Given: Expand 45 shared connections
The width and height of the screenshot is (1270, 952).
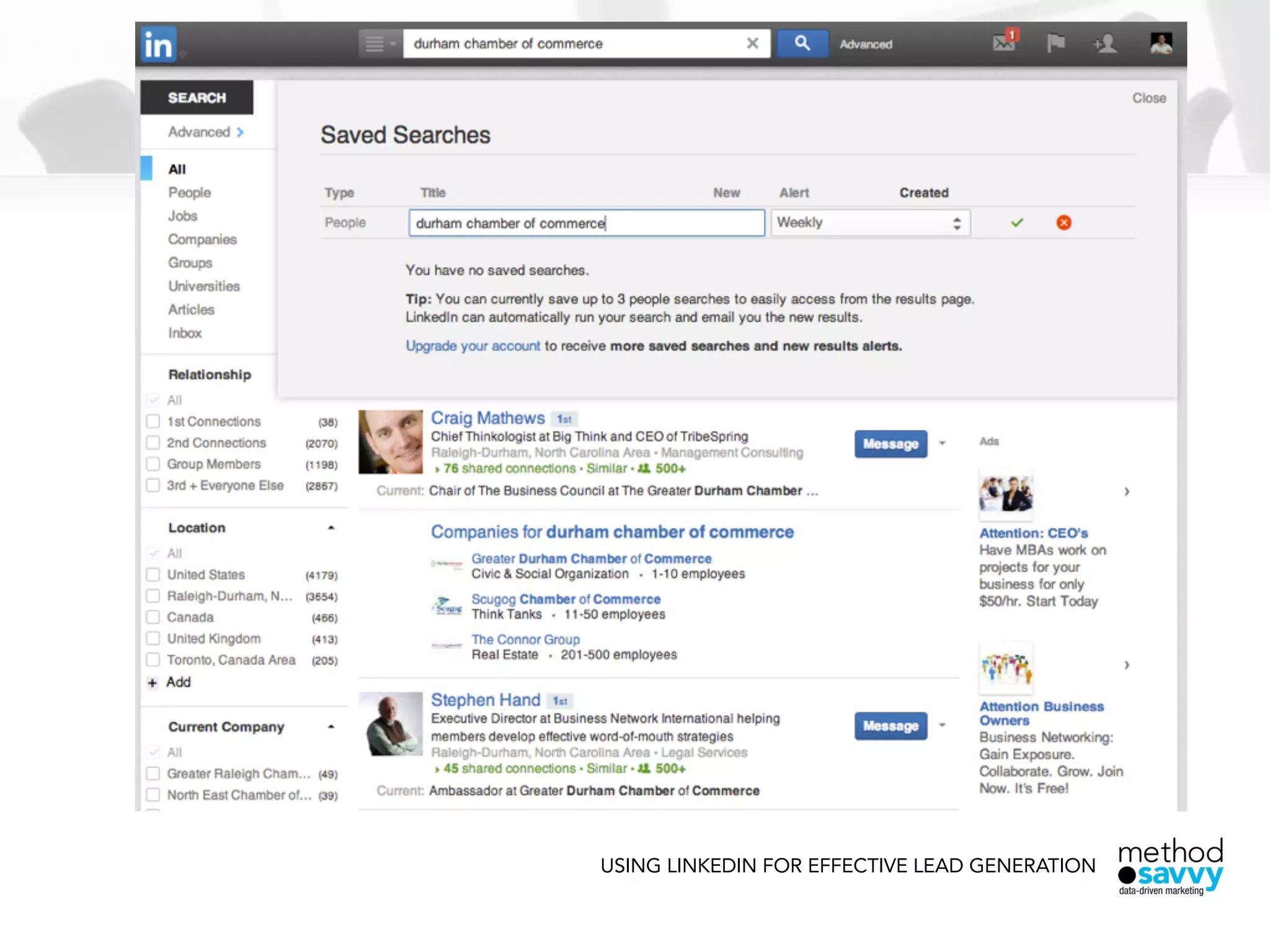Looking at the screenshot, I should [505, 769].
